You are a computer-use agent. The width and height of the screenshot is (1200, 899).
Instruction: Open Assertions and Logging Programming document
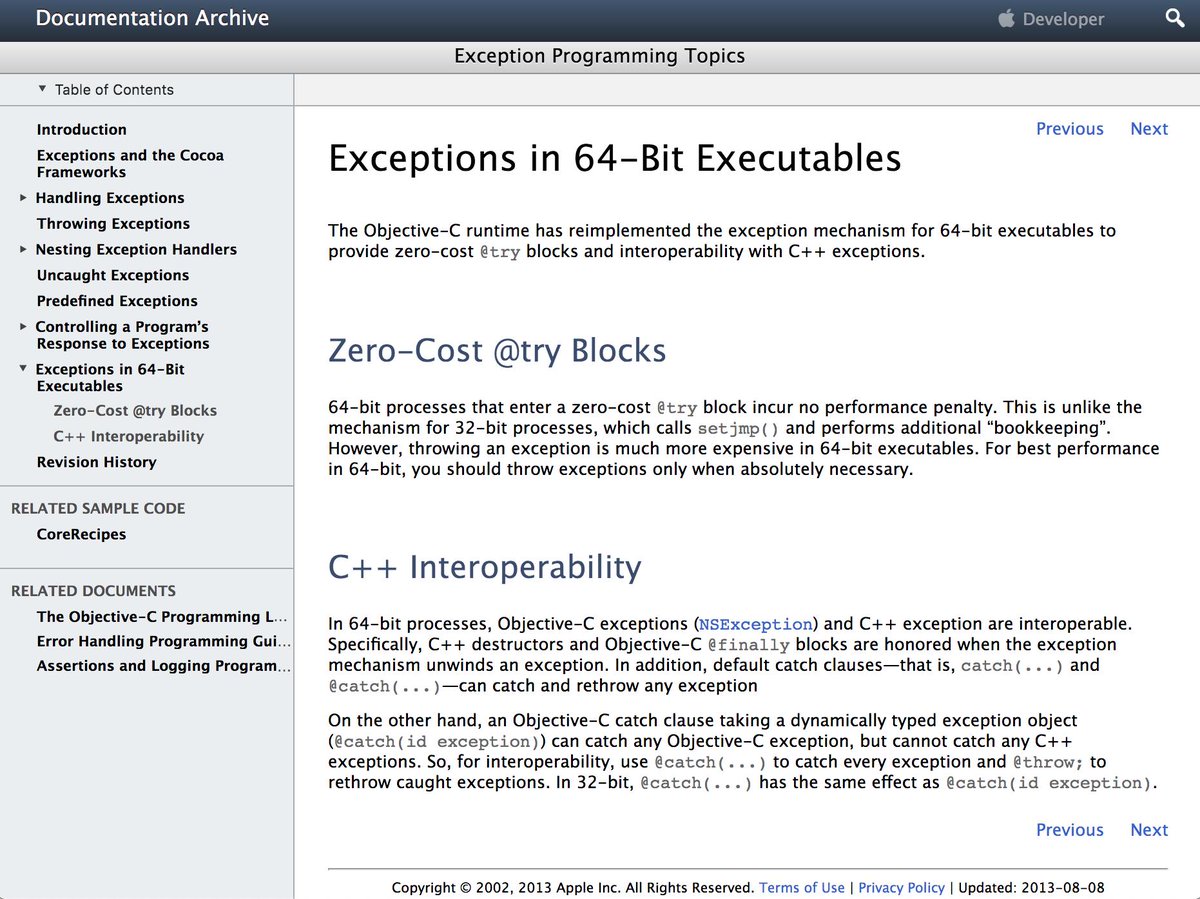(x=165, y=666)
